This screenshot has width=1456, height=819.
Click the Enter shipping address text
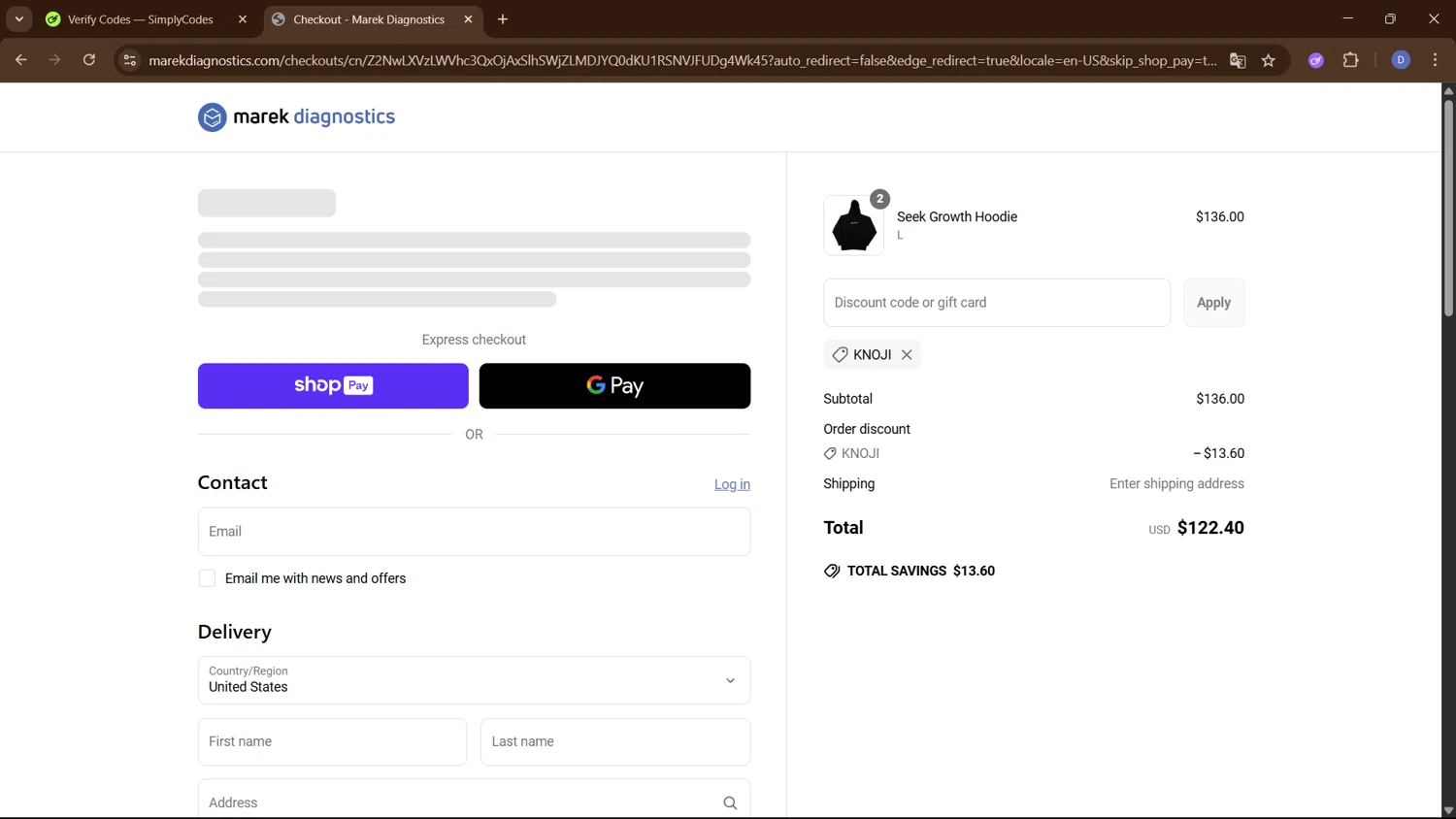click(1176, 483)
